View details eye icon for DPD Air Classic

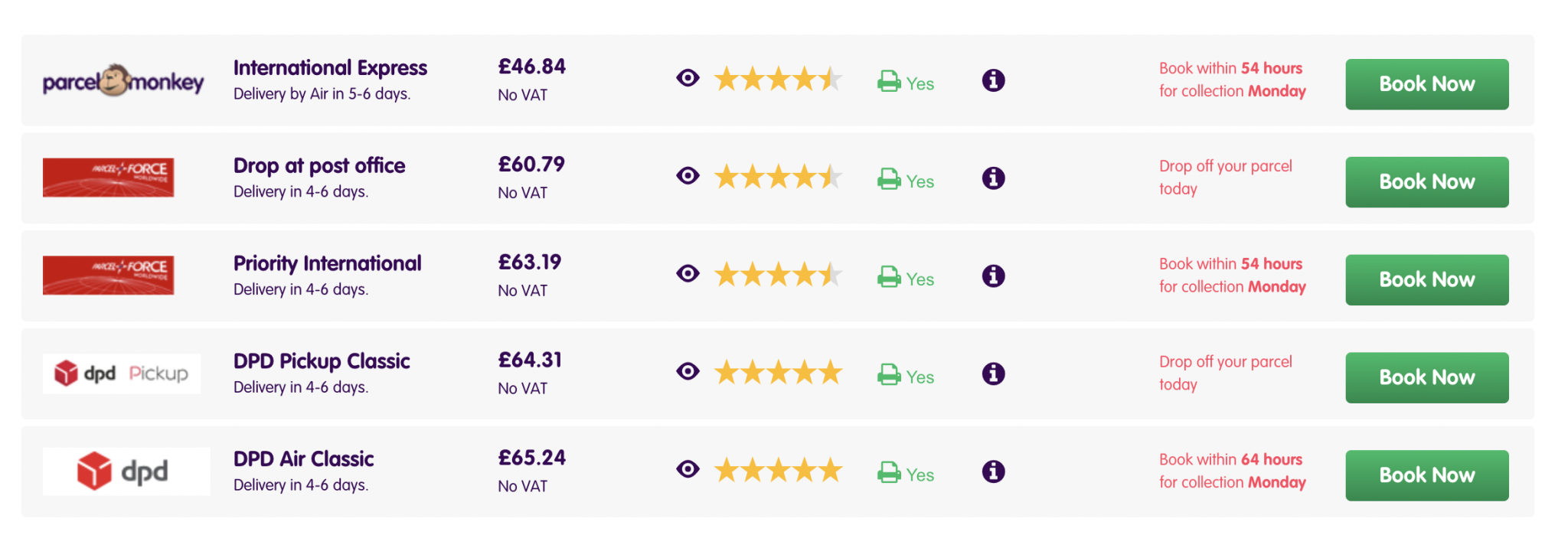point(688,469)
